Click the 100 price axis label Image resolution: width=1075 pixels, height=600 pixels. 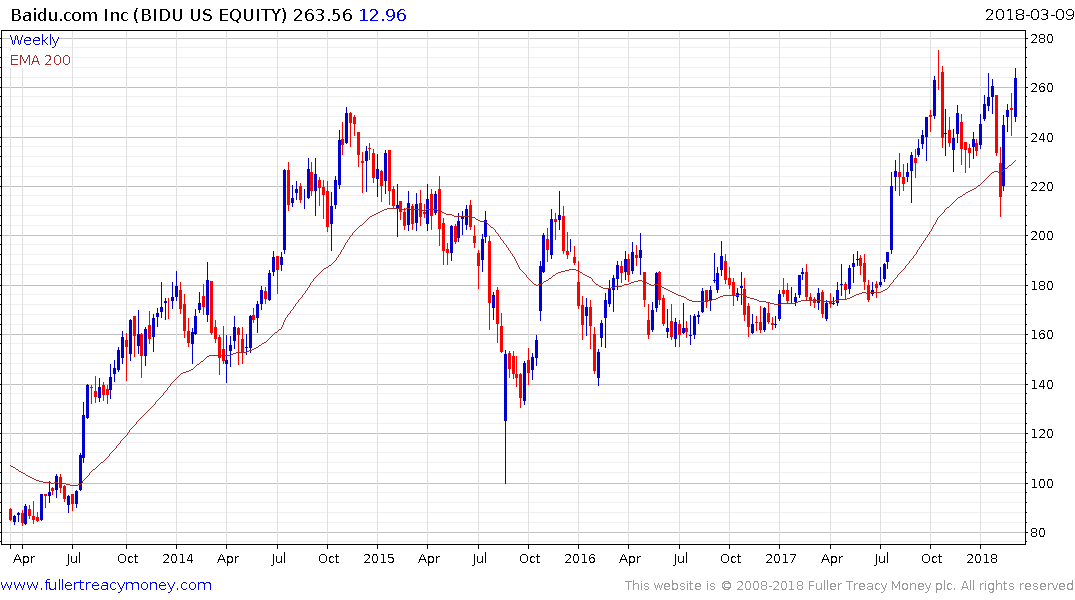tap(1043, 483)
